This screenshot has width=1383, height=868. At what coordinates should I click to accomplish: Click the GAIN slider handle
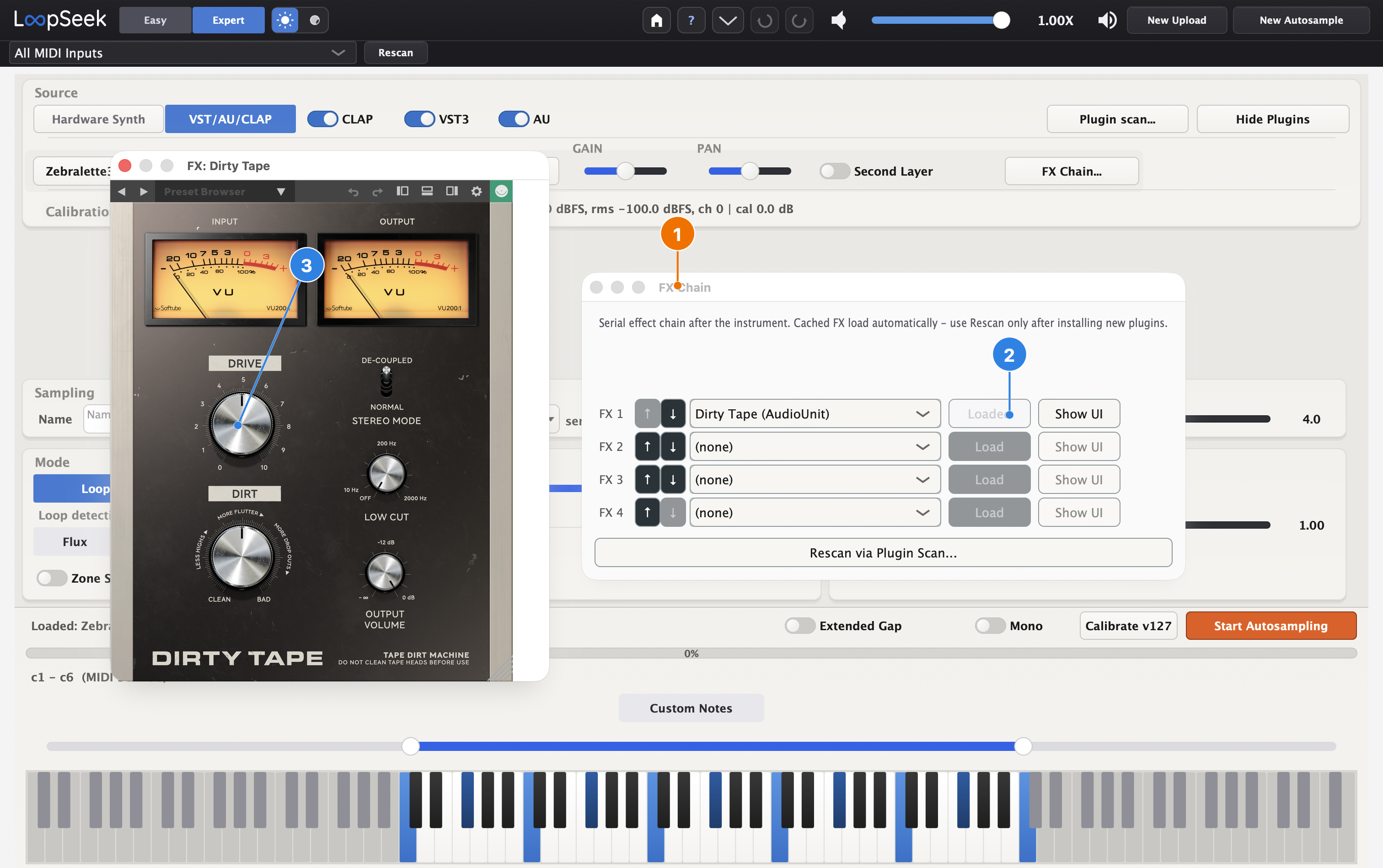[625, 171]
